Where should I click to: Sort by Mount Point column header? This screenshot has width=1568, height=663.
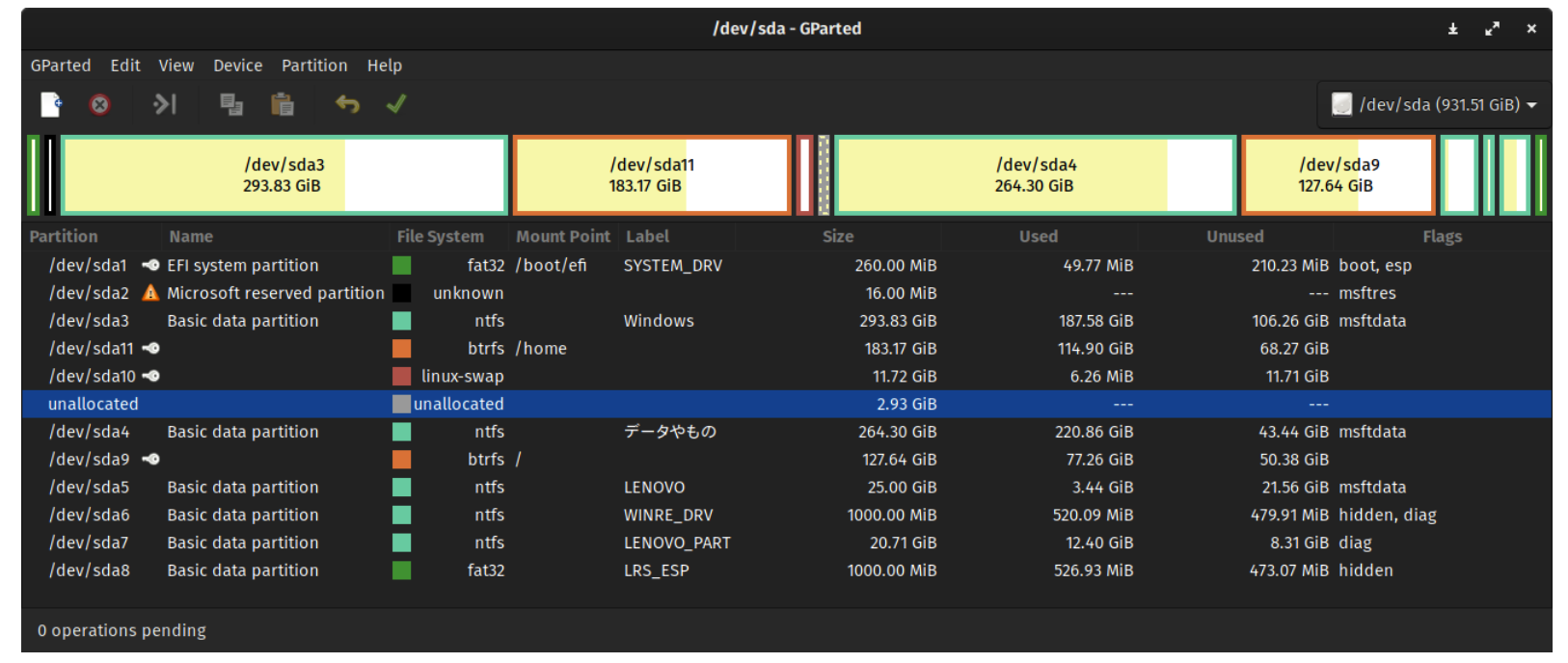point(563,237)
